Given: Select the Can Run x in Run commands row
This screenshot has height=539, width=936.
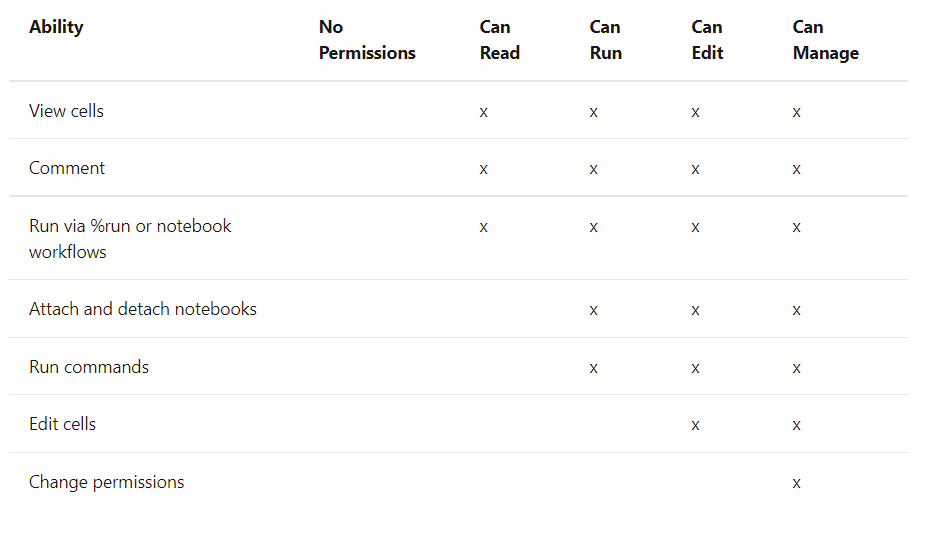Looking at the screenshot, I should click(x=593, y=368).
